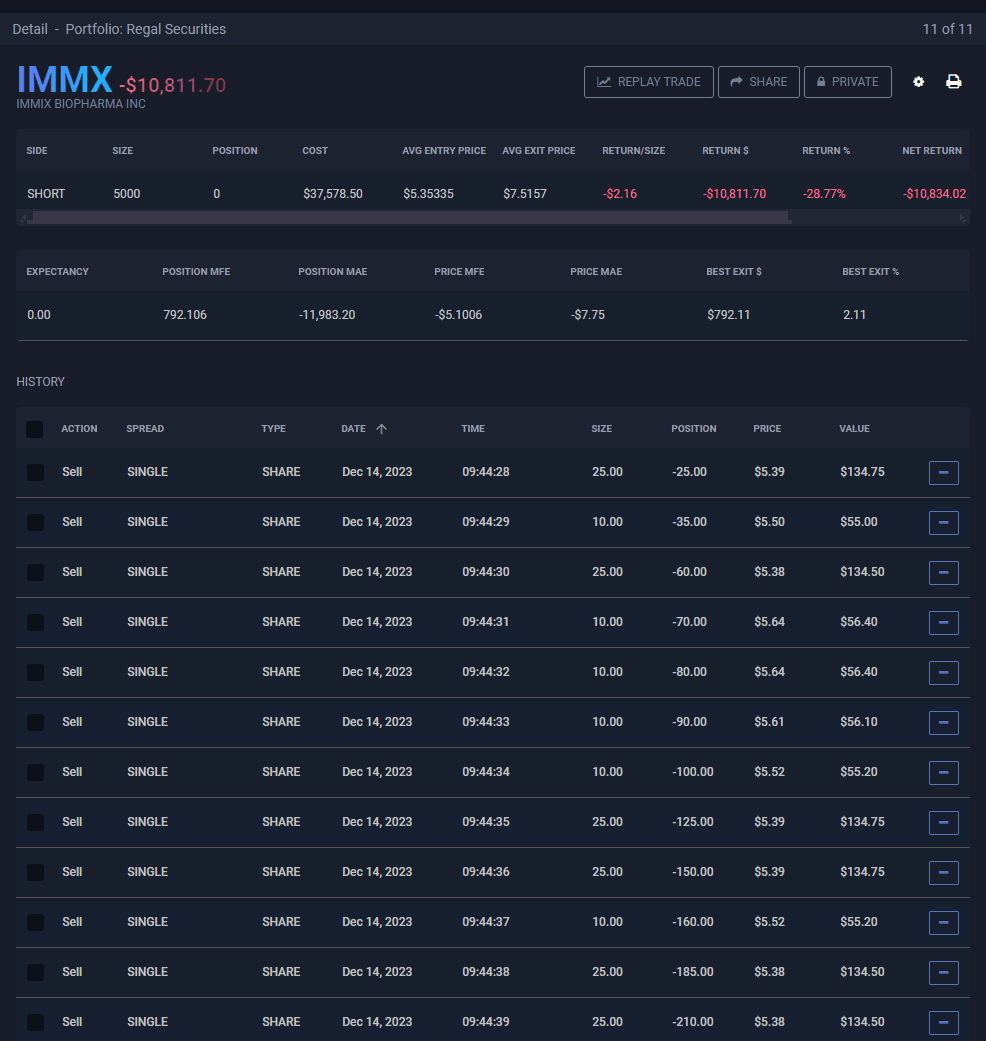Click the $5.61 price cell
Viewport: 986px width, 1041px height.
[x=769, y=722]
